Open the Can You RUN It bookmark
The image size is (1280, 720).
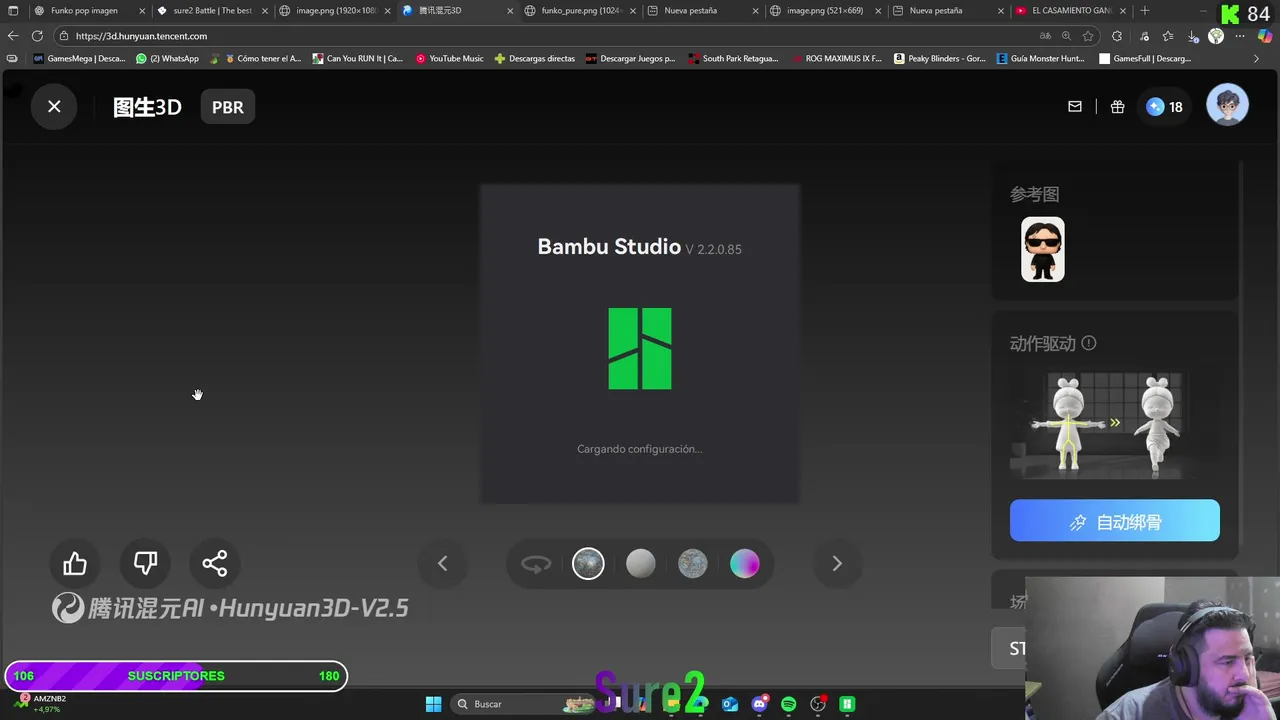(358, 59)
